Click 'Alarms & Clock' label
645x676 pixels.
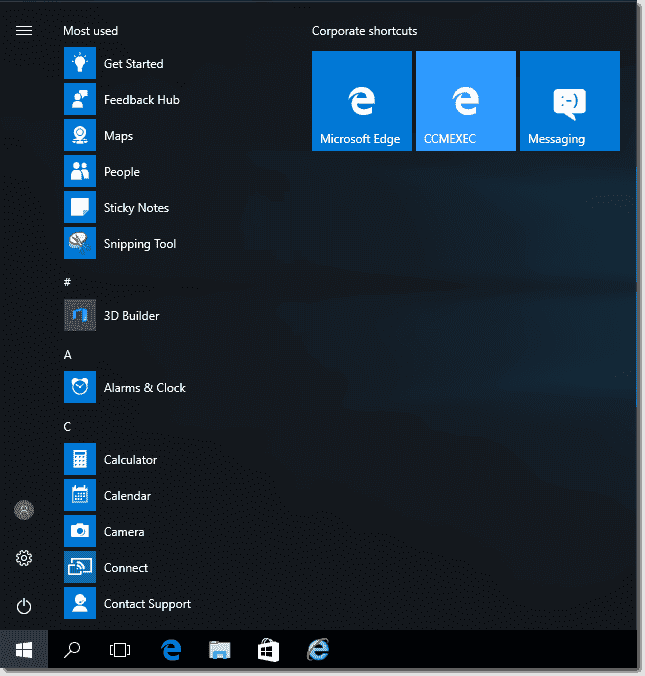coord(145,388)
